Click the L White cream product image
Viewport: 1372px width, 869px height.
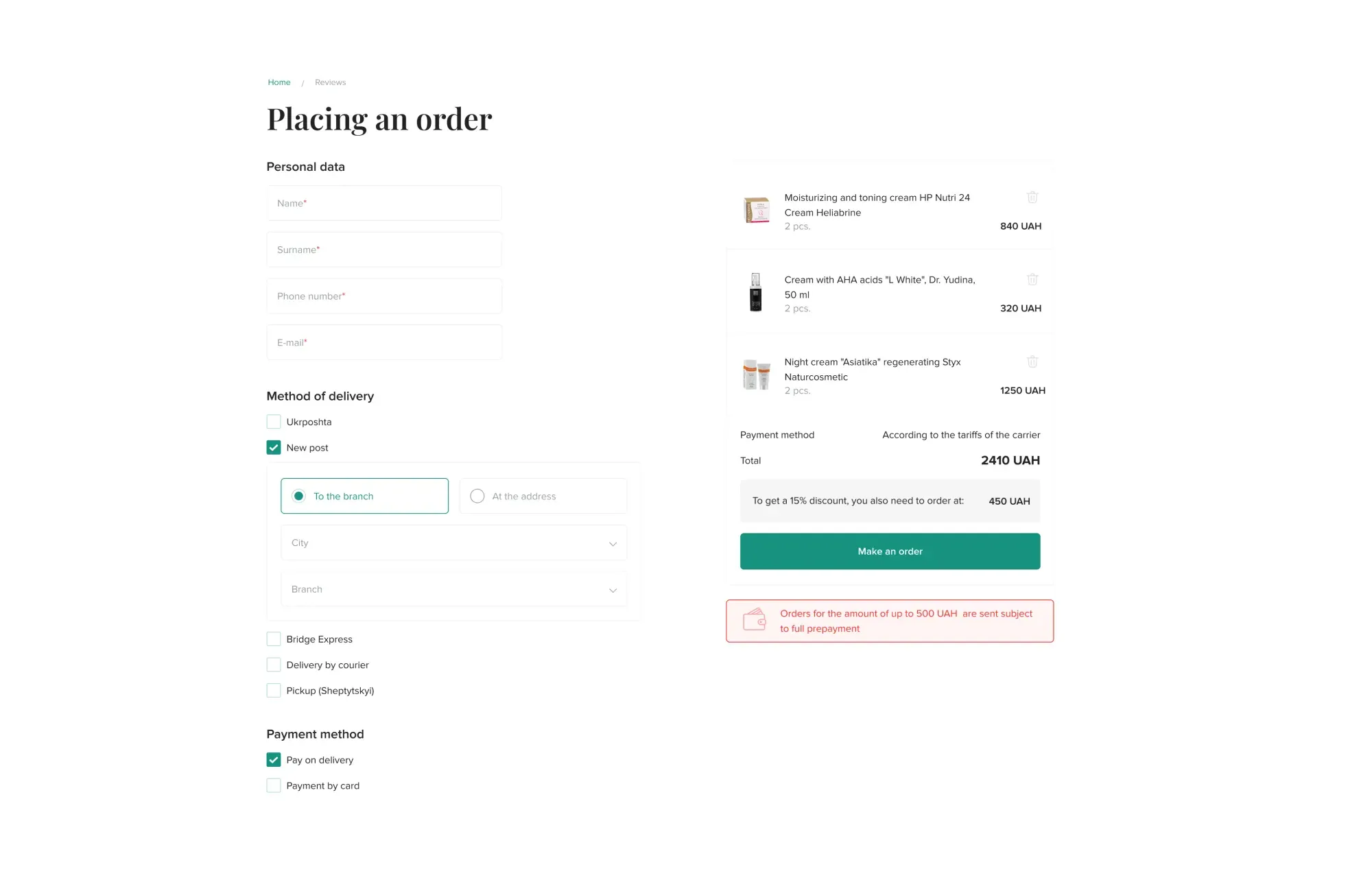(x=757, y=293)
